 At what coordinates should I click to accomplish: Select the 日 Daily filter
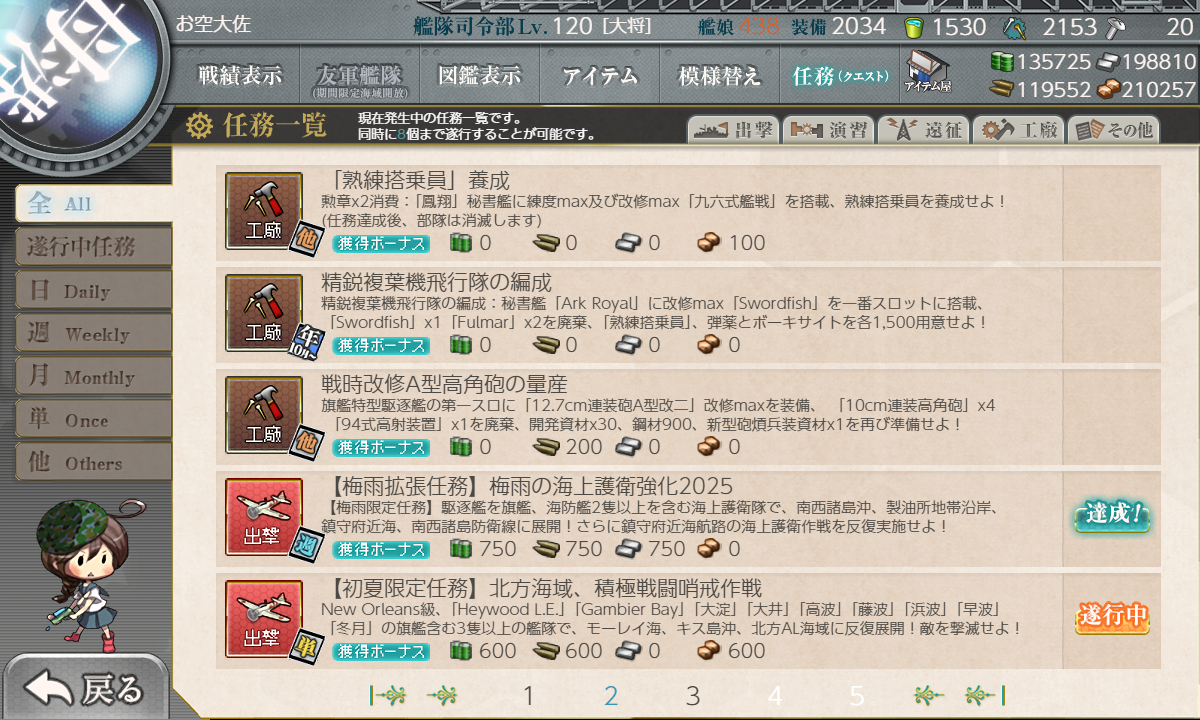(93, 290)
